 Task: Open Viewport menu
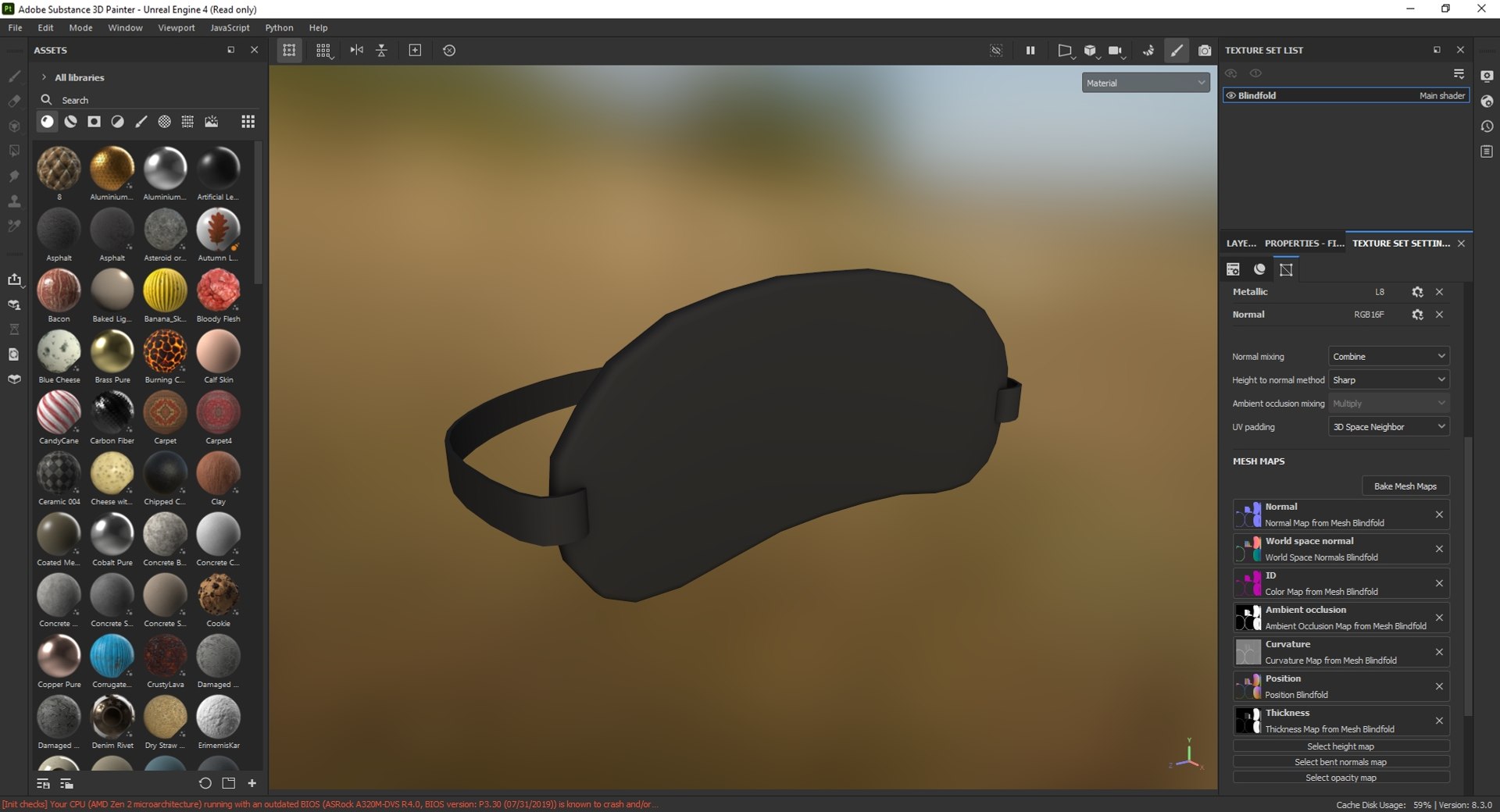tap(177, 27)
